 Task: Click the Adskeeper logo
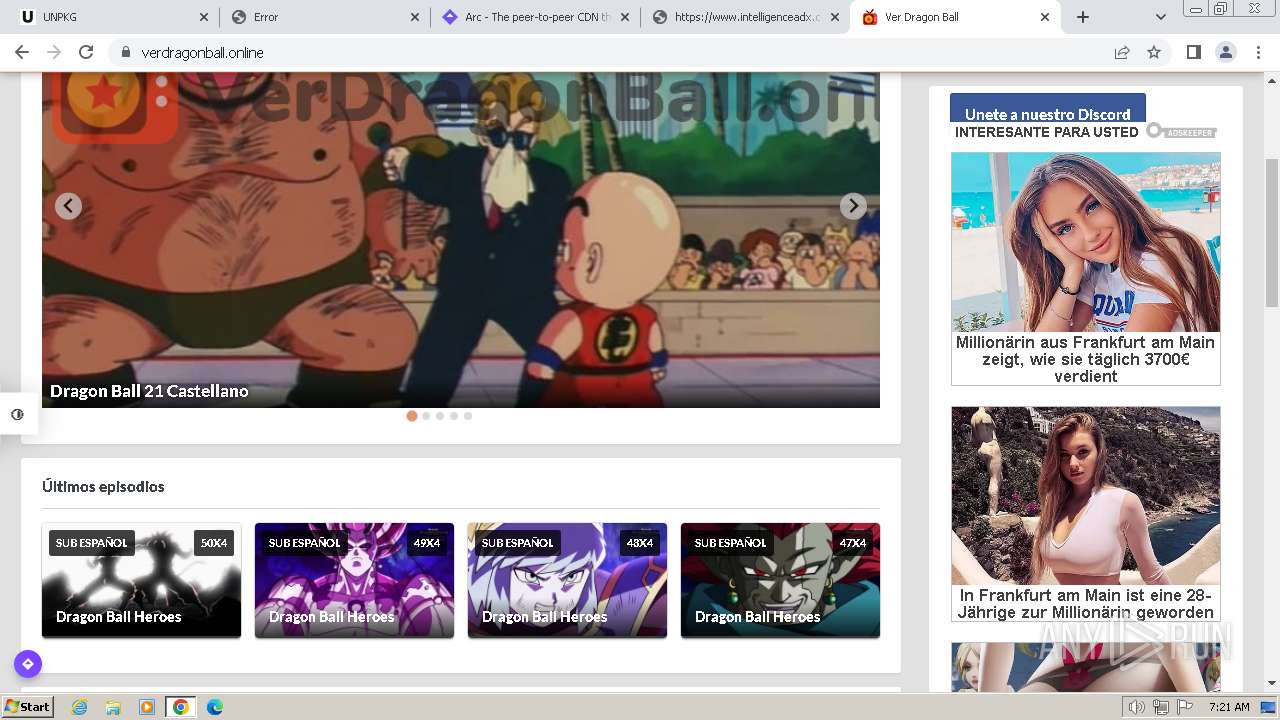(x=1181, y=131)
